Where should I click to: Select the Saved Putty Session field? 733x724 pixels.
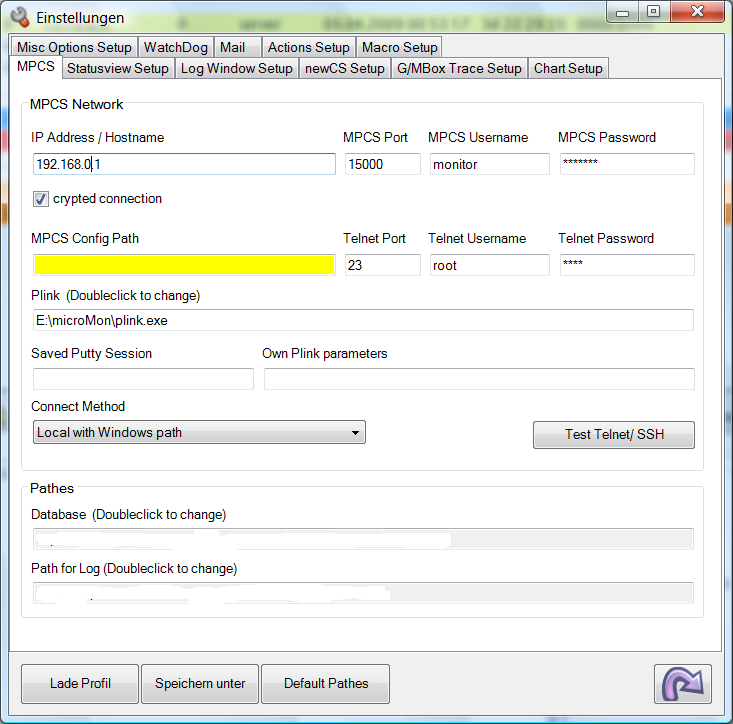143,379
